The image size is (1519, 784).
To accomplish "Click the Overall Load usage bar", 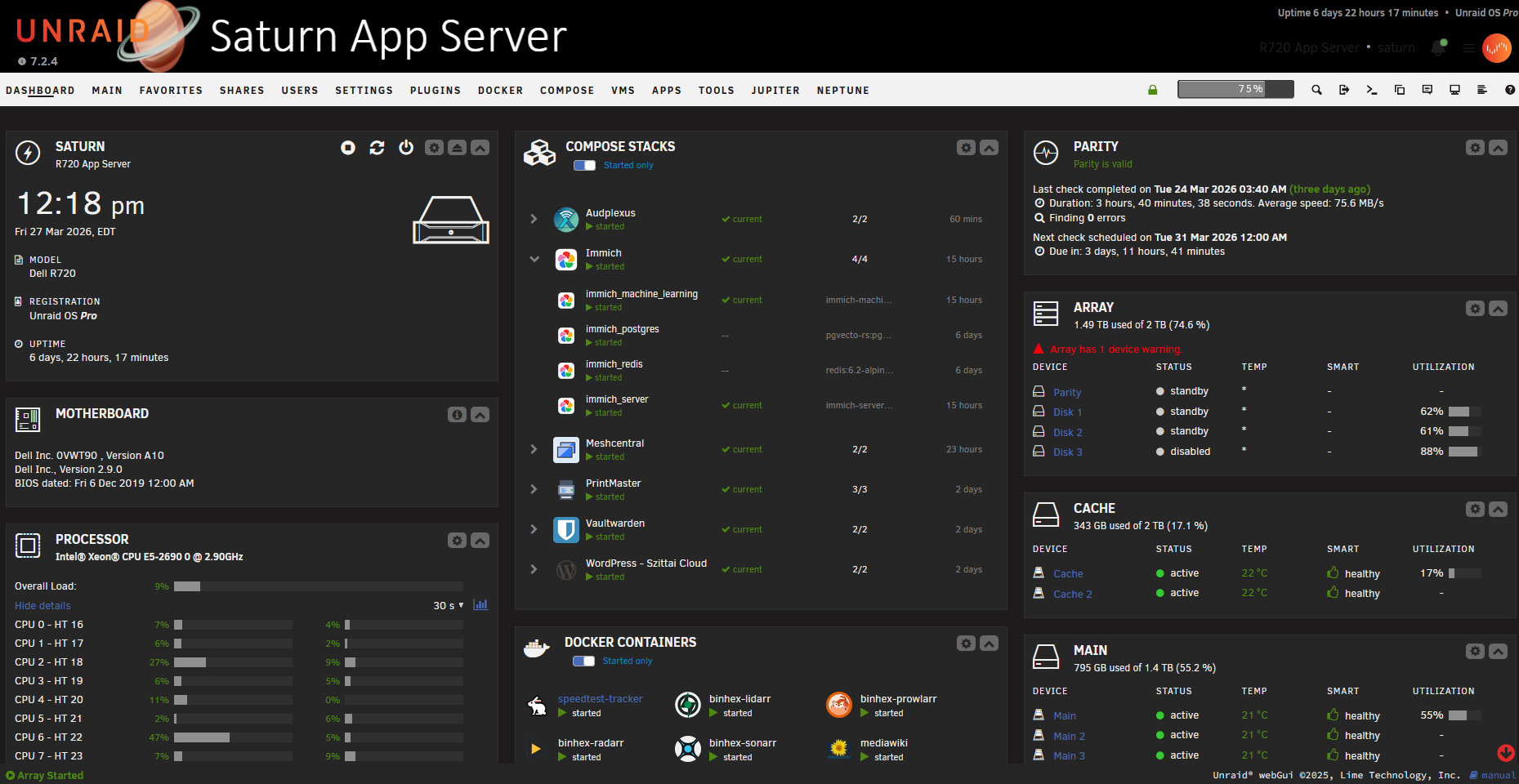I will tap(319, 586).
